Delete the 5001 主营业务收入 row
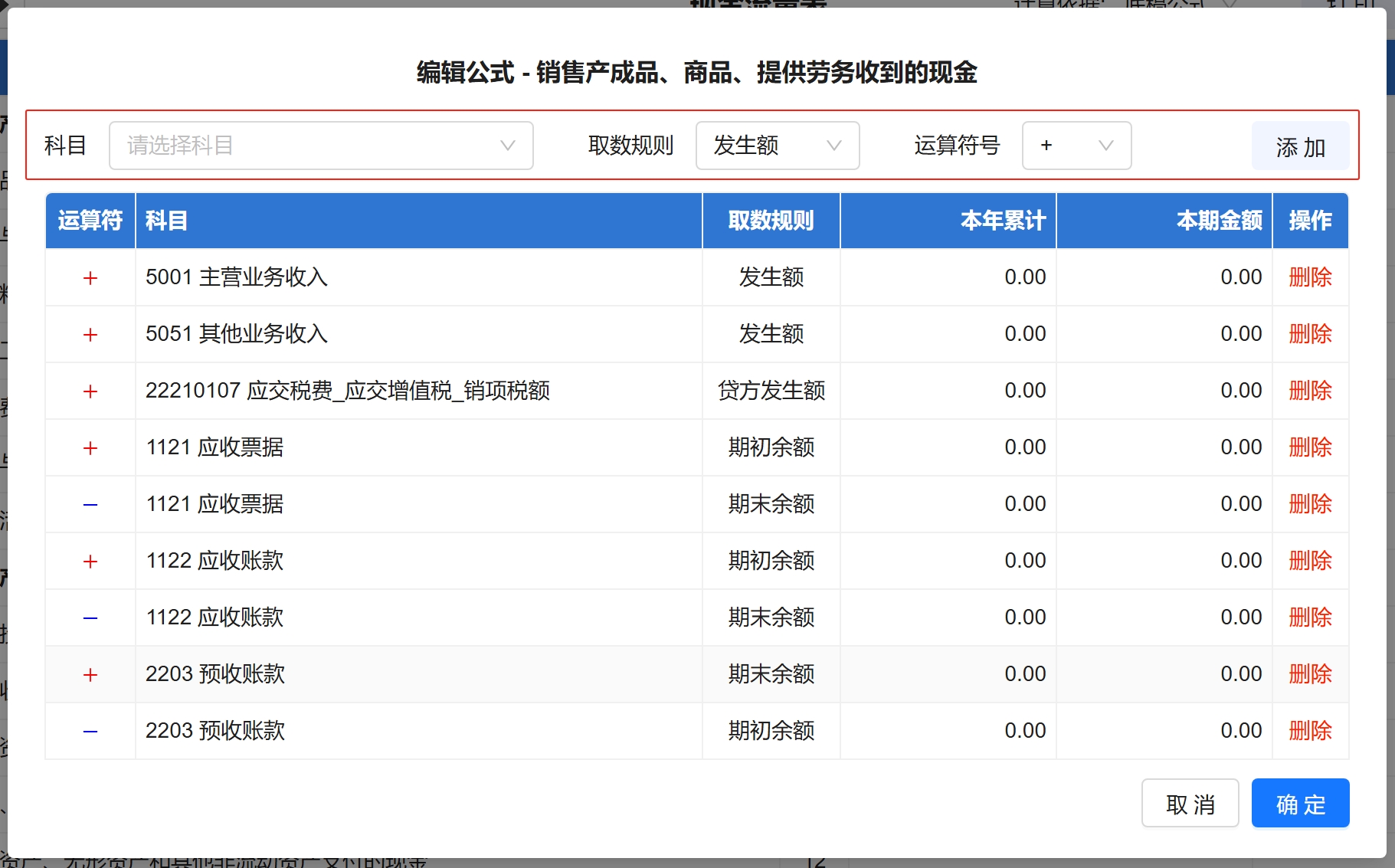1395x868 pixels. pyautogui.click(x=1309, y=277)
